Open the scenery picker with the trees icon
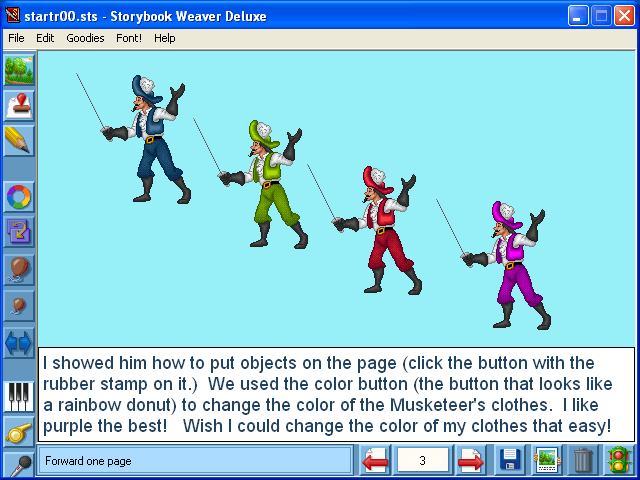 click(19, 70)
